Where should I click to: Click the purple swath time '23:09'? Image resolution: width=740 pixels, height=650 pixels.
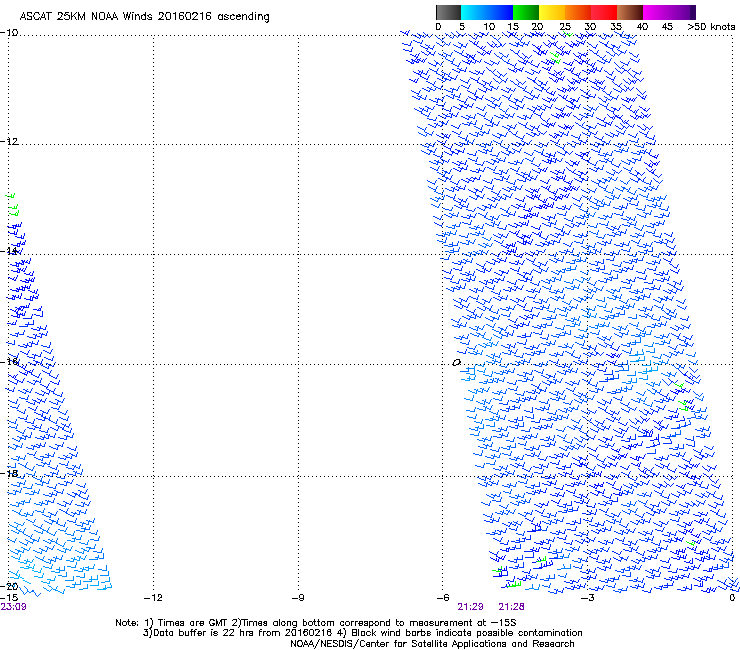click(x=14, y=607)
